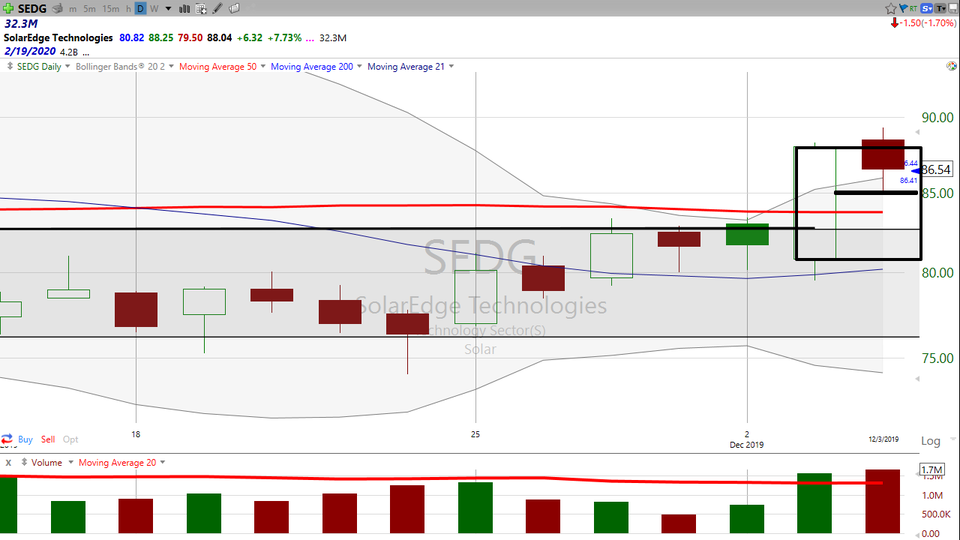Click the 12/3/2019 date axis label
The height and width of the screenshot is (540, 960).
coord(883,439)
